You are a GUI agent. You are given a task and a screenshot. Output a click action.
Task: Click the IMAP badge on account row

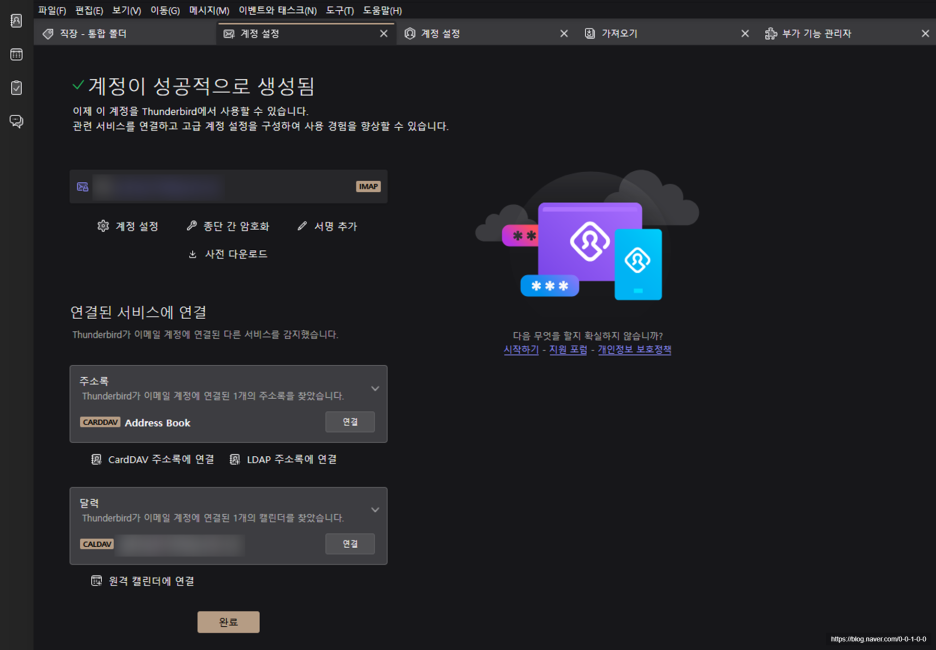368,187
